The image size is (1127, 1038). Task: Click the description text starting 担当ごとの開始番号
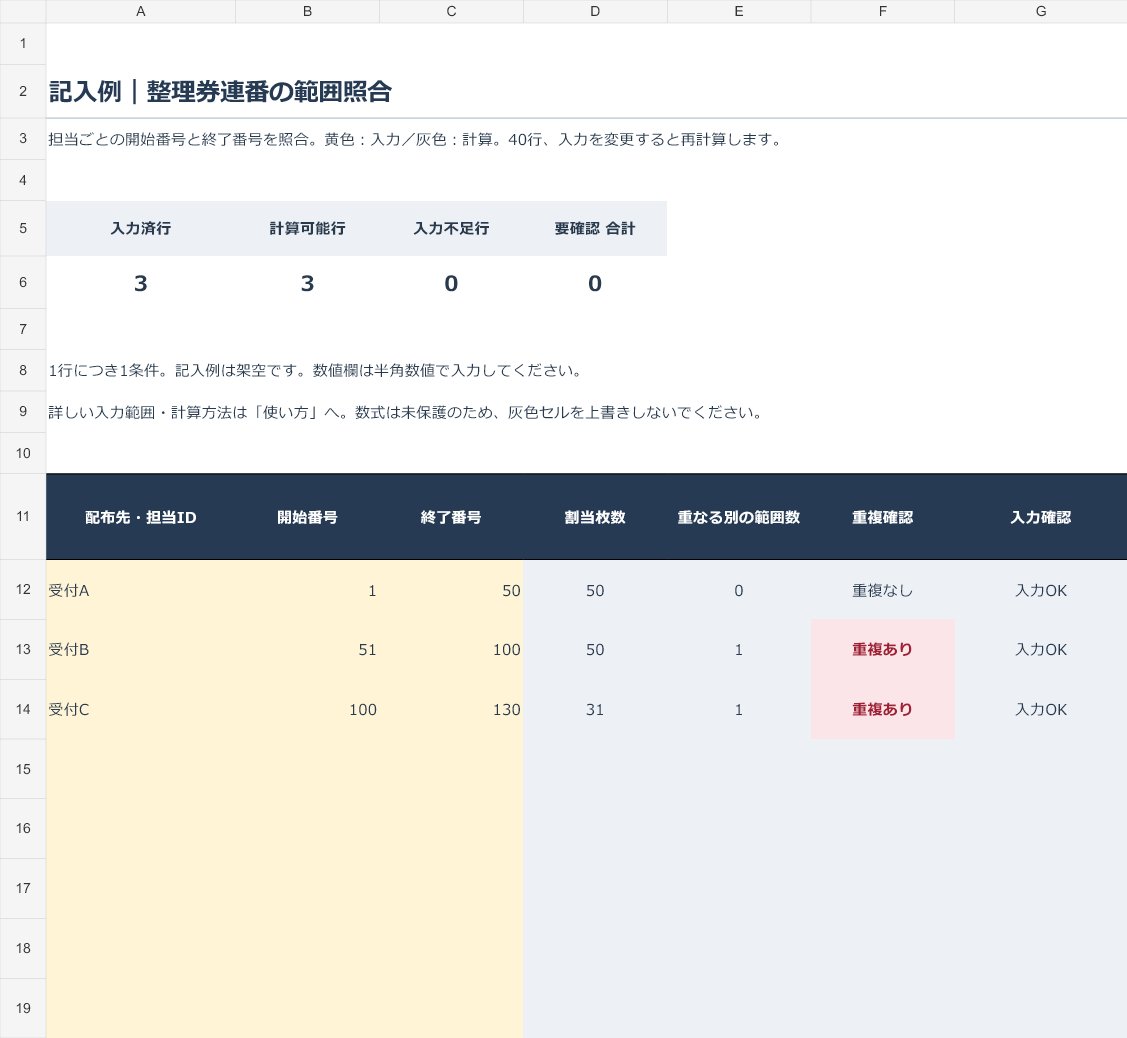click(415, 139)
